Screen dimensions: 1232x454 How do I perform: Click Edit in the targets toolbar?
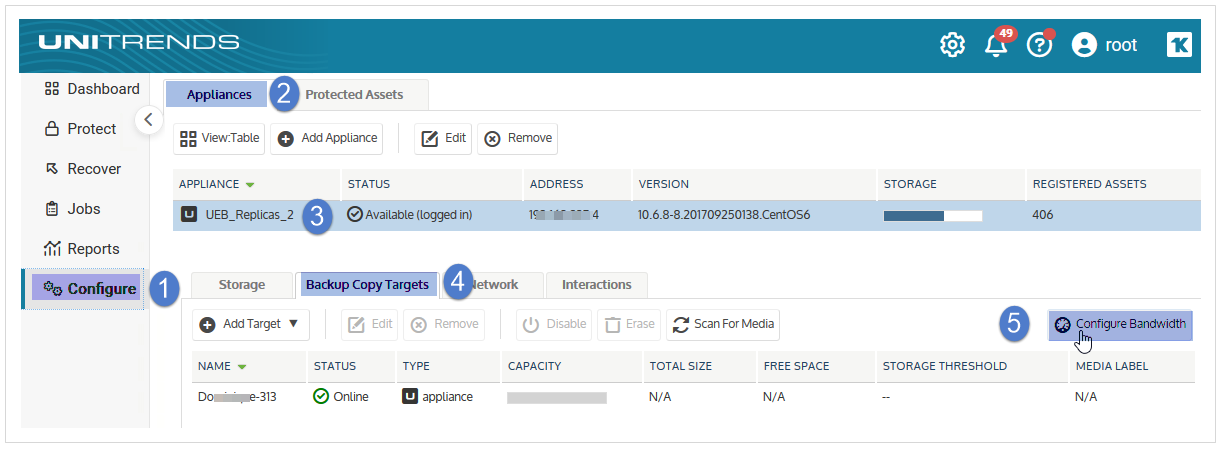(x=369, y=324)
